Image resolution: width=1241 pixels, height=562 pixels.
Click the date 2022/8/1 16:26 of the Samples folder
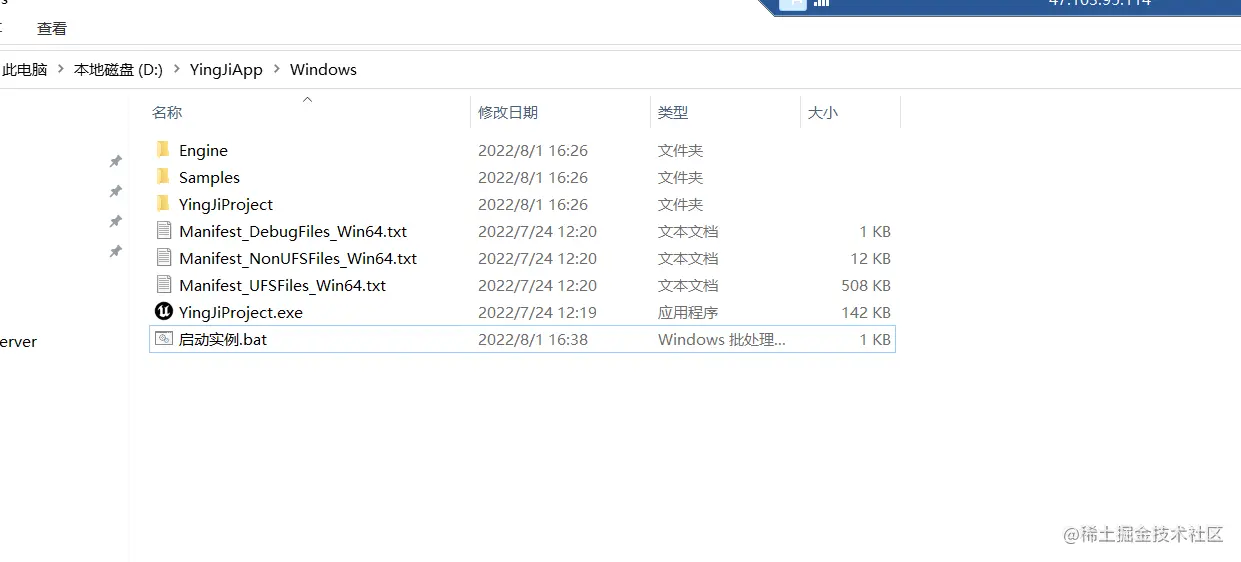point(533,177)
